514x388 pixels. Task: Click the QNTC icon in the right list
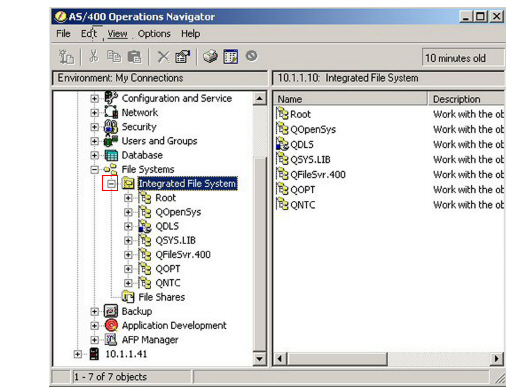282,204
